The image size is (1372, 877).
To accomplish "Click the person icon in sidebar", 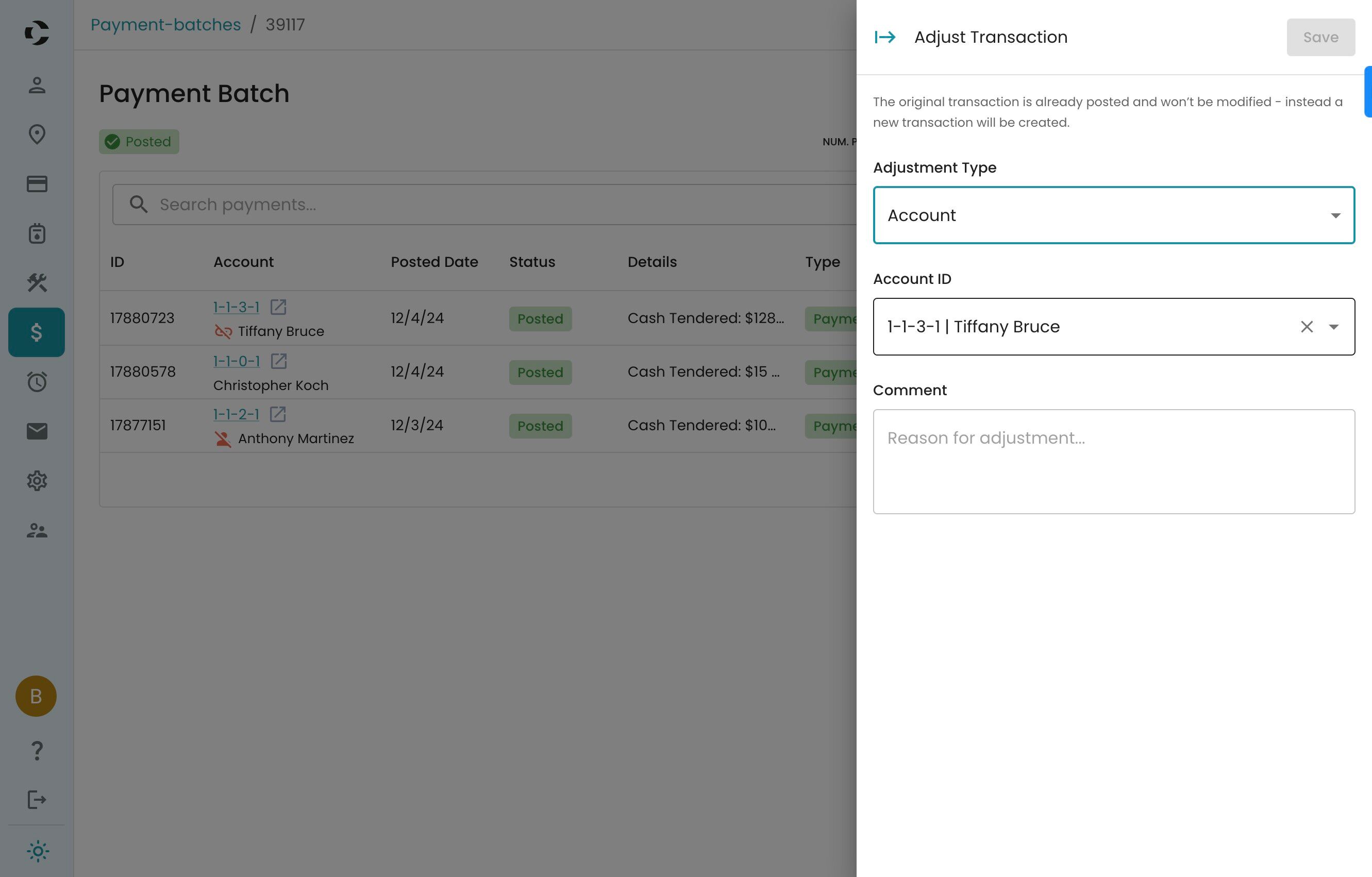I will [x=37, y=86].
